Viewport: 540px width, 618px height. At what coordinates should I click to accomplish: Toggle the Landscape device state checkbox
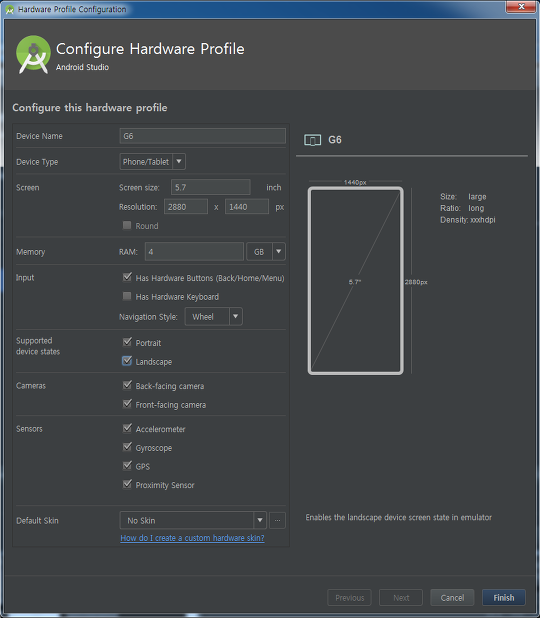click(127, 361)
